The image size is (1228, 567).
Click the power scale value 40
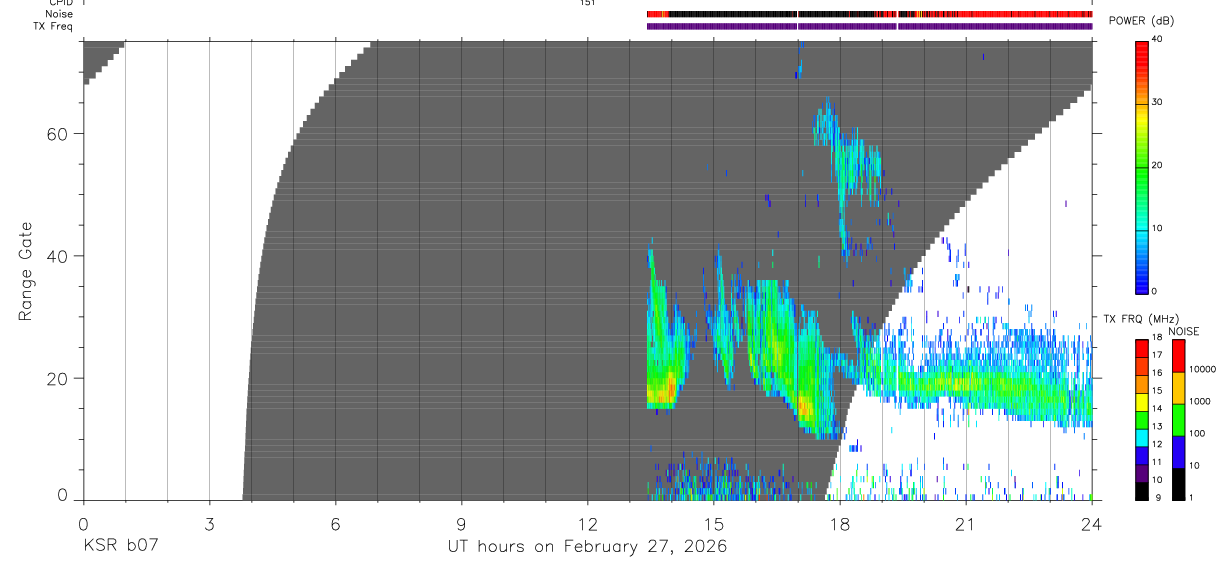coord(1157,40)
